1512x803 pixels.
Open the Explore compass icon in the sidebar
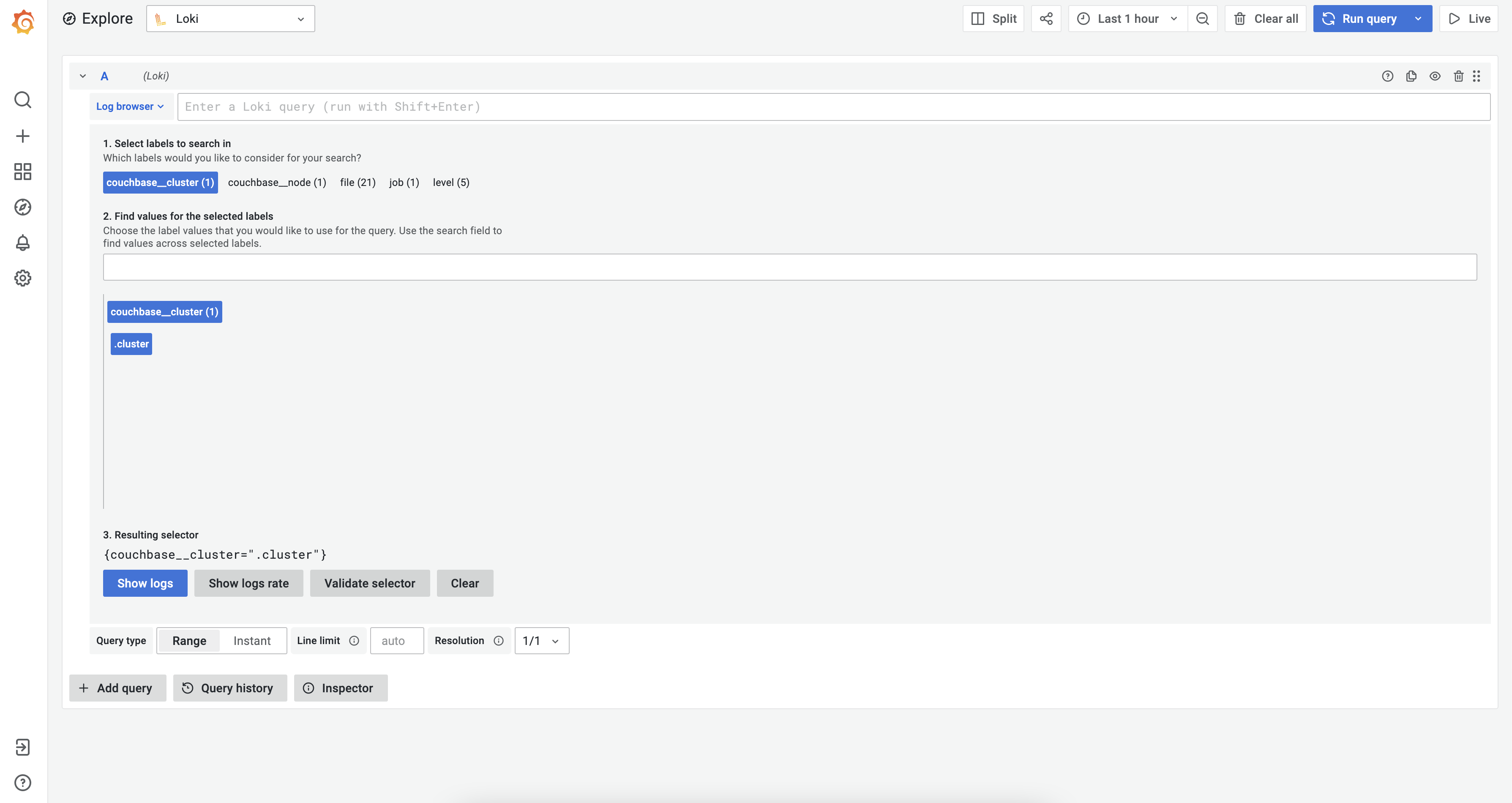click(23, 207)
